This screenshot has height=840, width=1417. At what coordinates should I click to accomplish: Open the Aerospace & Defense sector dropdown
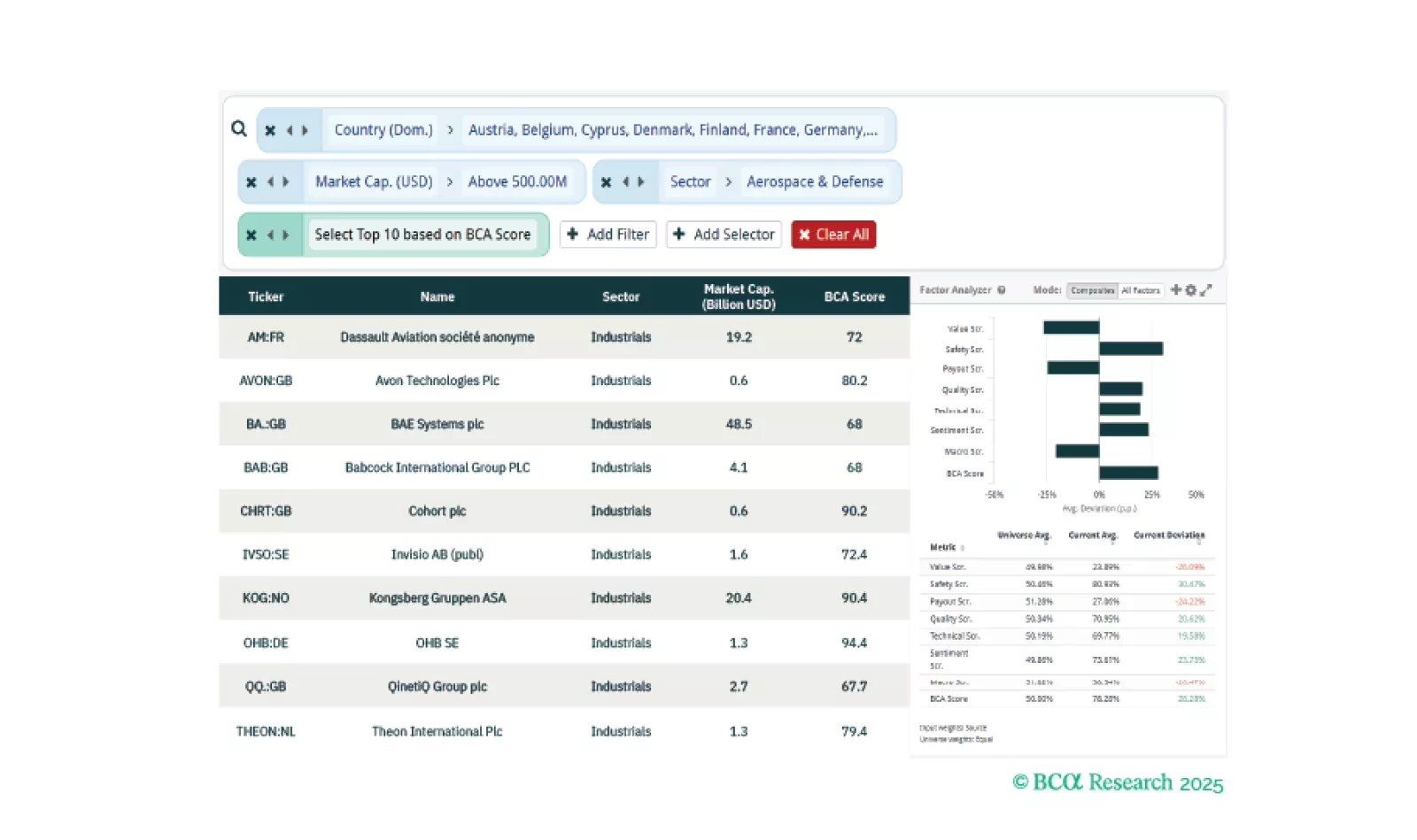coord(815,182)
